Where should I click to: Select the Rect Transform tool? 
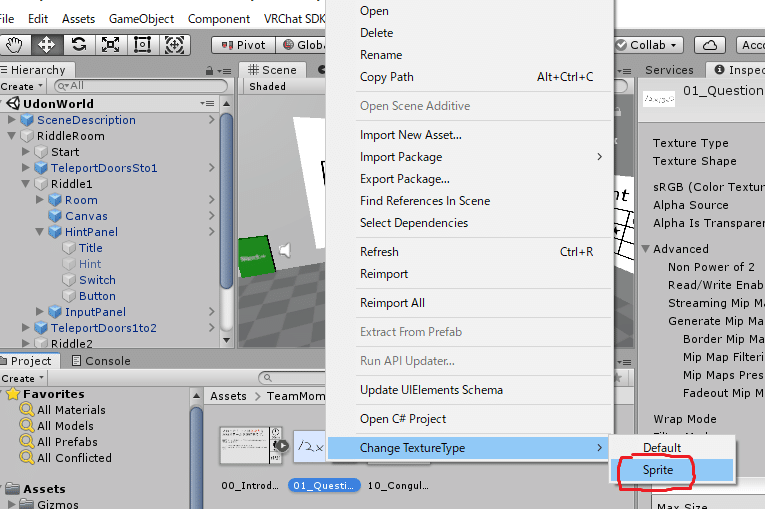click(142, 45)
